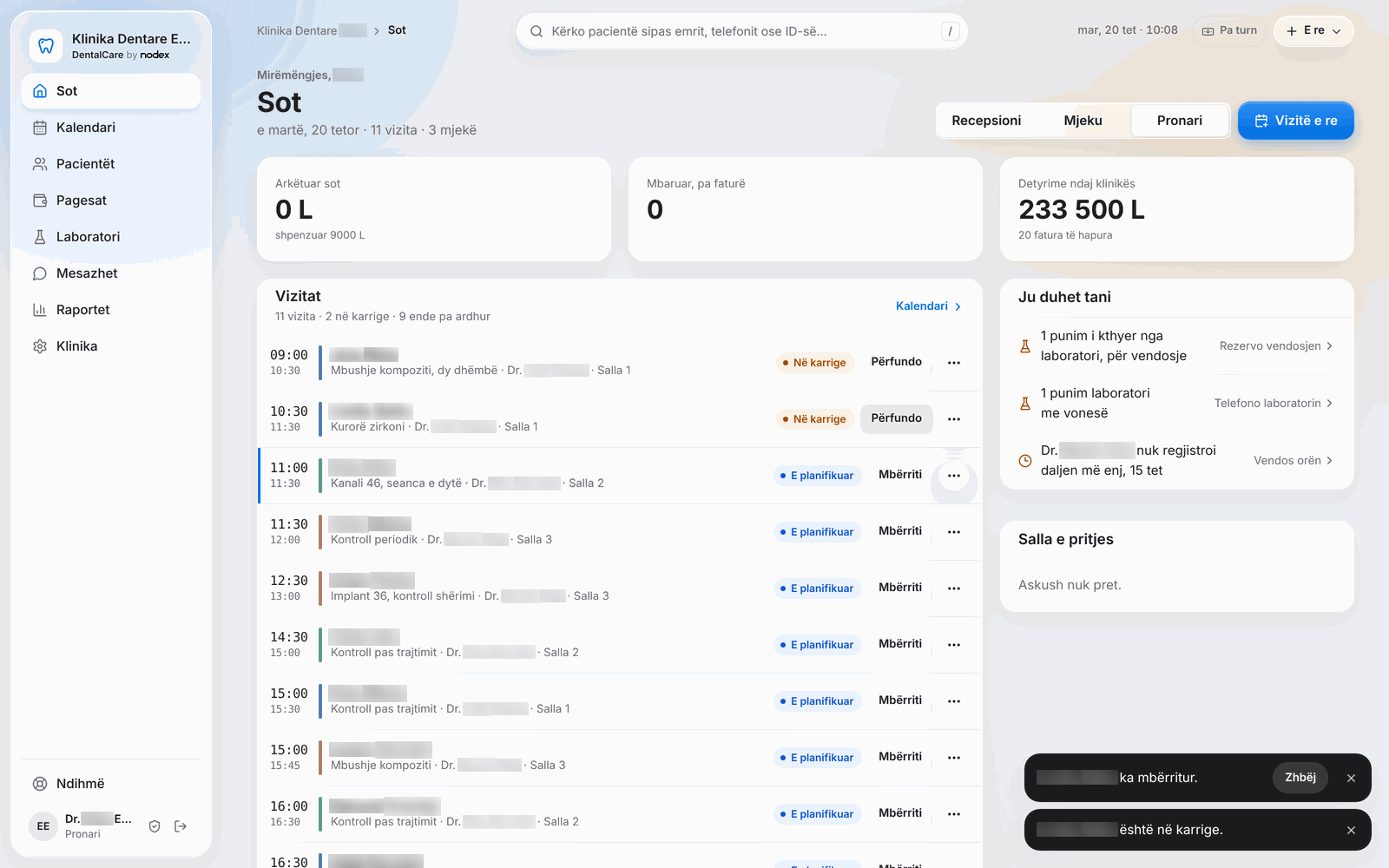Image resolution: width=1389 pixels, height=868 pixels.
Task: Expand the E re dropdown
Action: click(x=1313, y=30)
